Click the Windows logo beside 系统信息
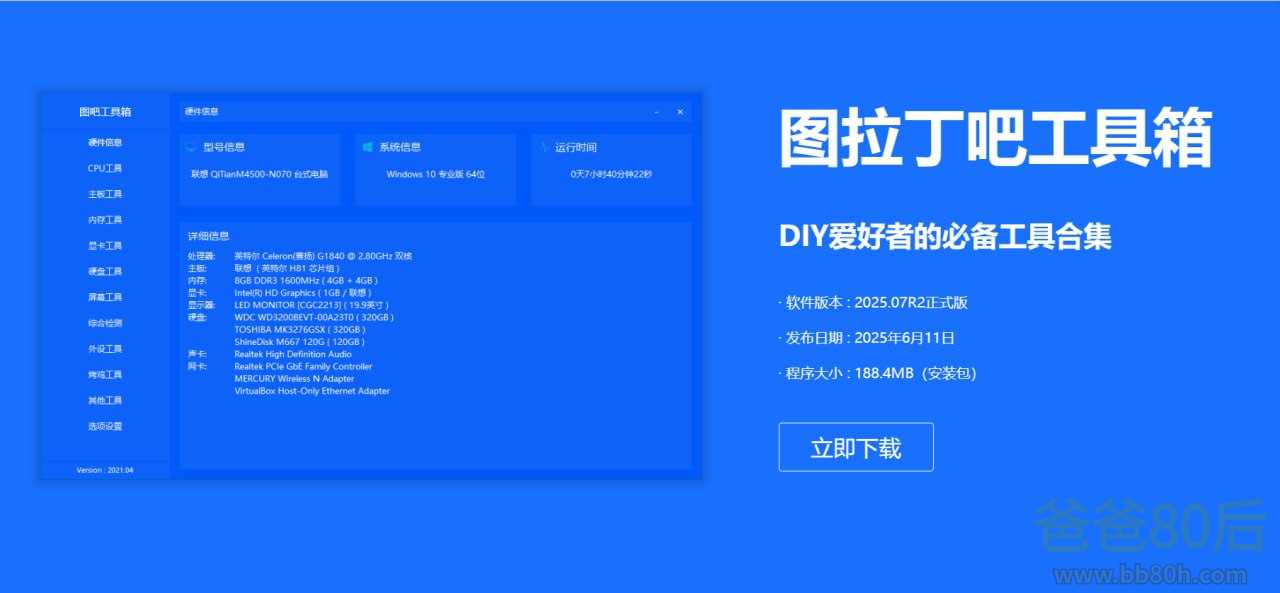The image size is (1280, 593). 368,147
